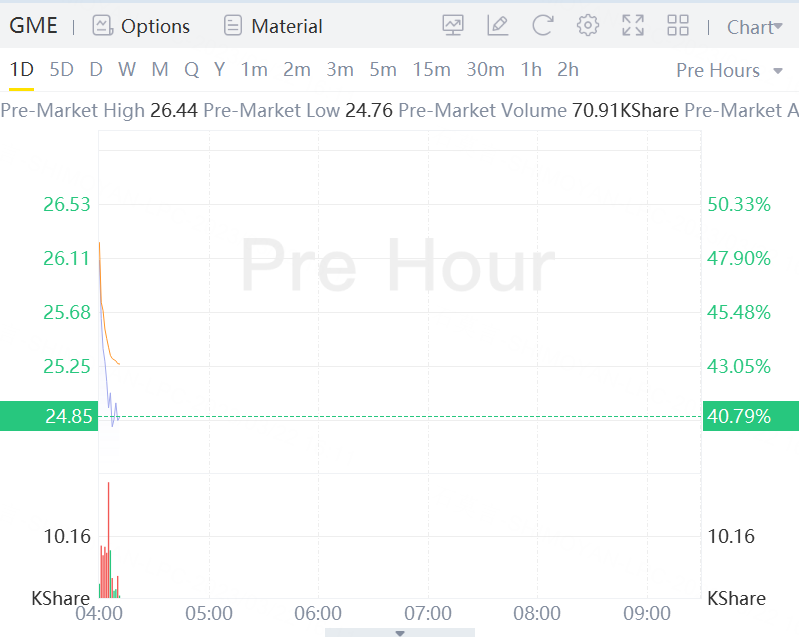This screenshot has height=637, width=799.
Task: Click the 25.68 price axis label
Action: (67, 312)
